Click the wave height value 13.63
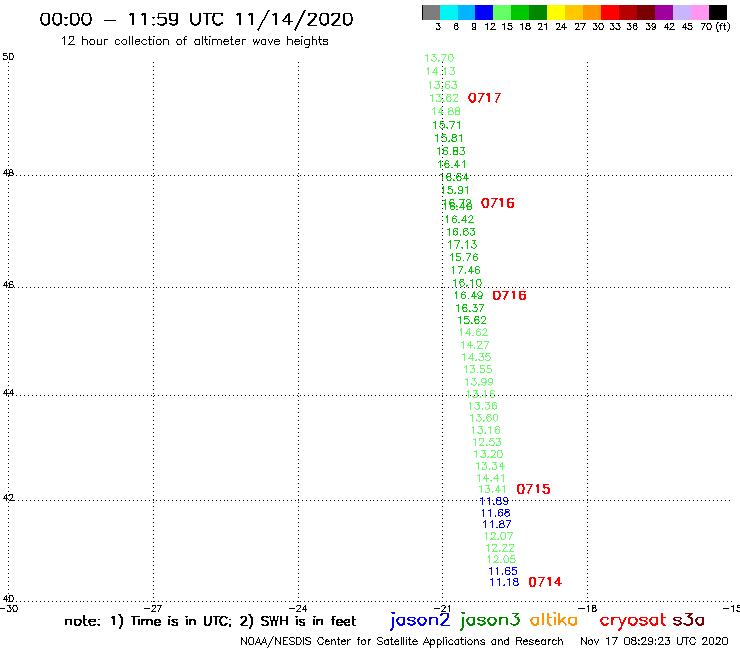 point(442,85)
